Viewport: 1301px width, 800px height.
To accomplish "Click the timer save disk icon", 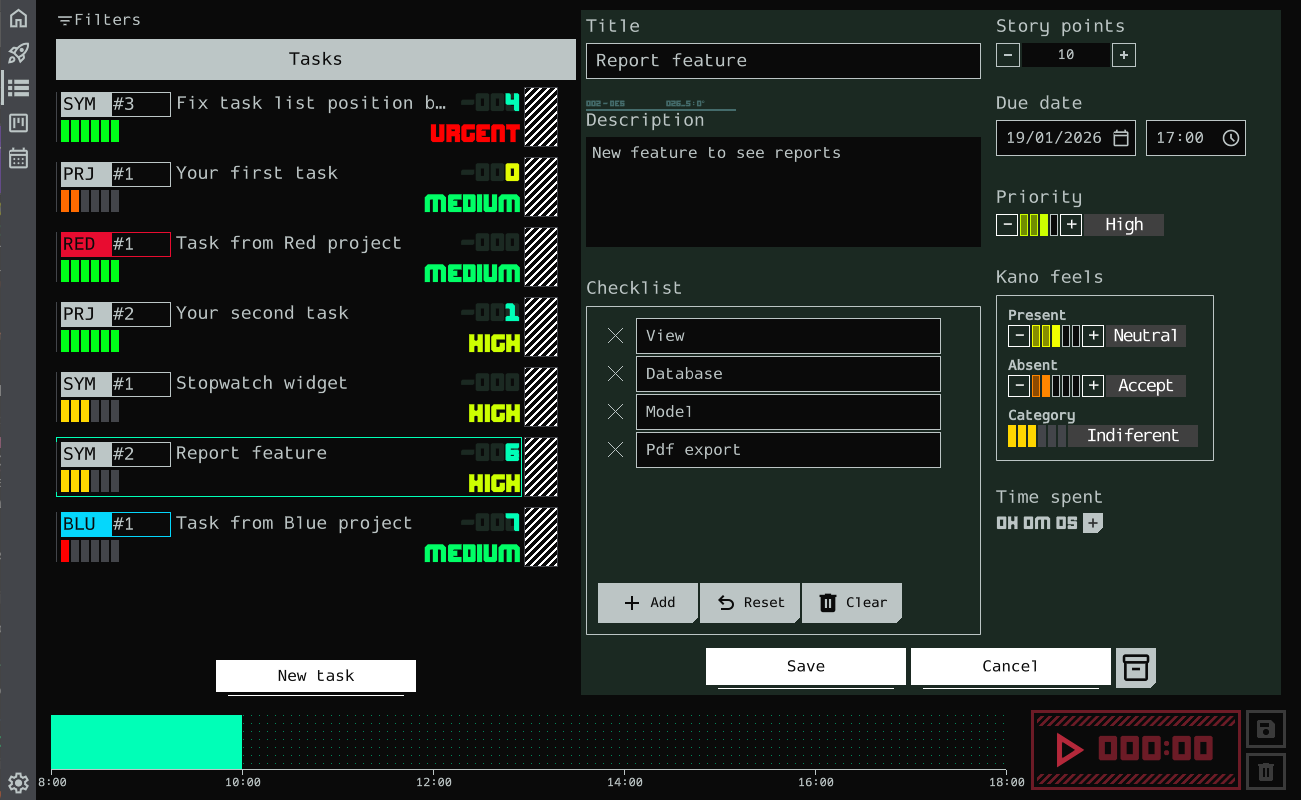I will (x=1265, y=729).
